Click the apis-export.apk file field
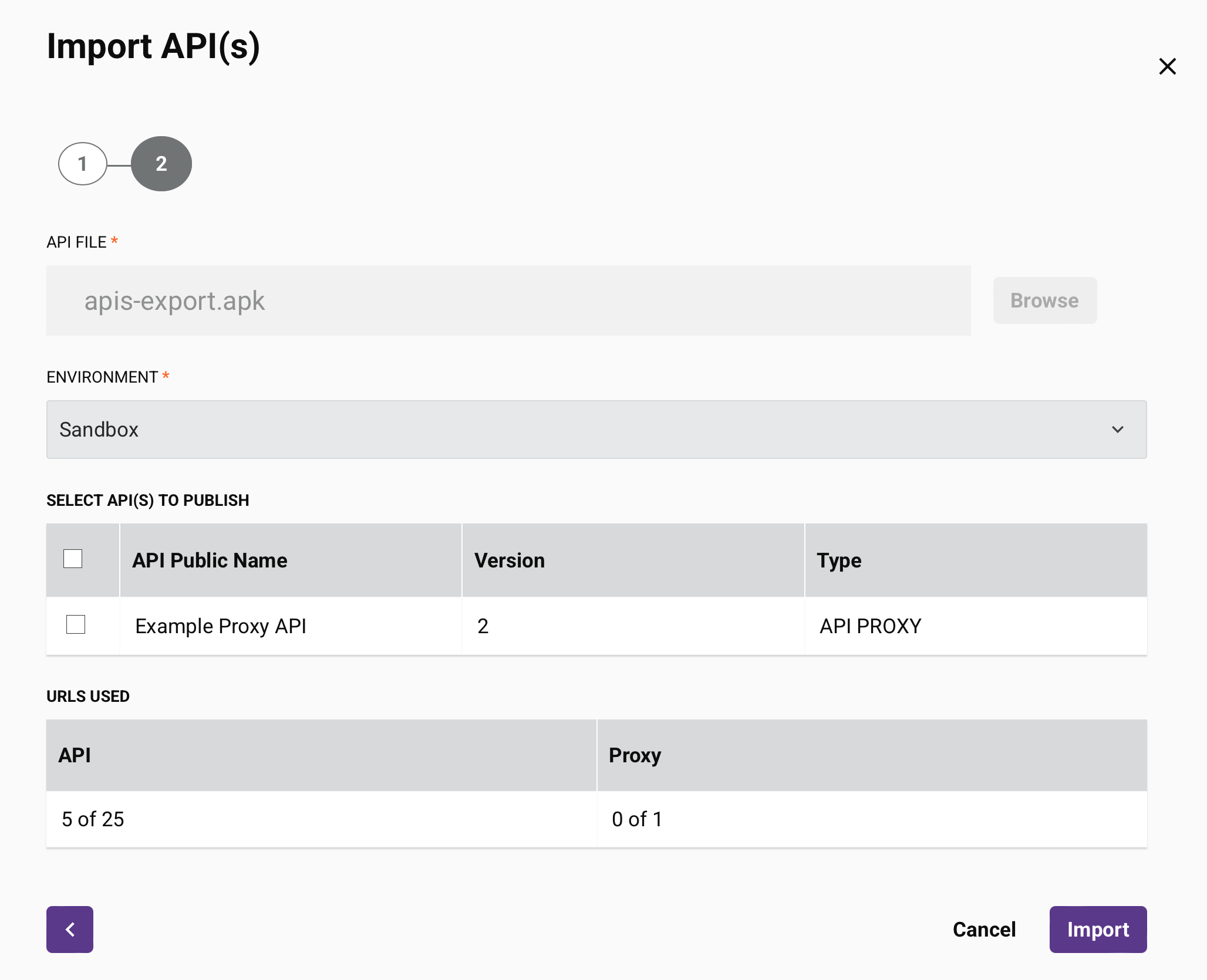 point(508,300)
